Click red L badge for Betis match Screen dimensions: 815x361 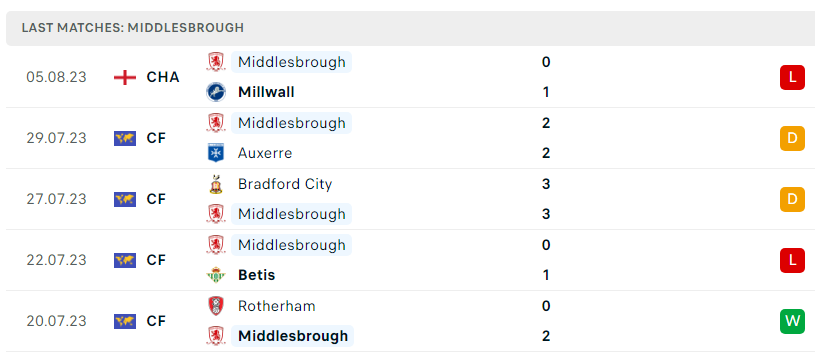[x=792, y=260]
